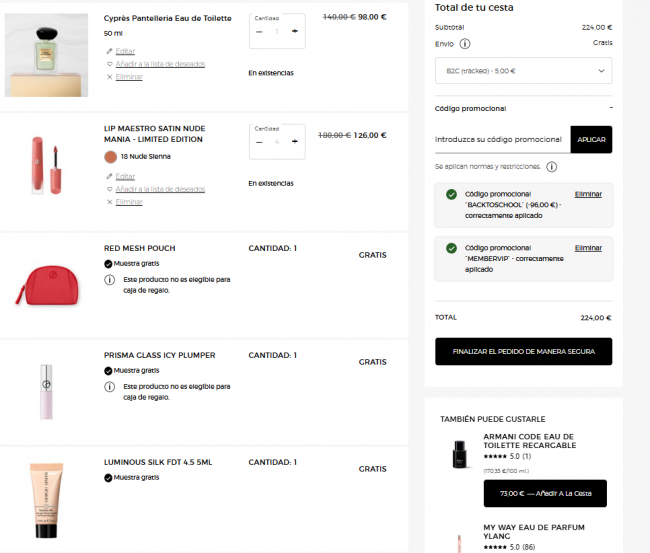
Task: Collapse the Código promocional section
Action: tap(611, 108)
